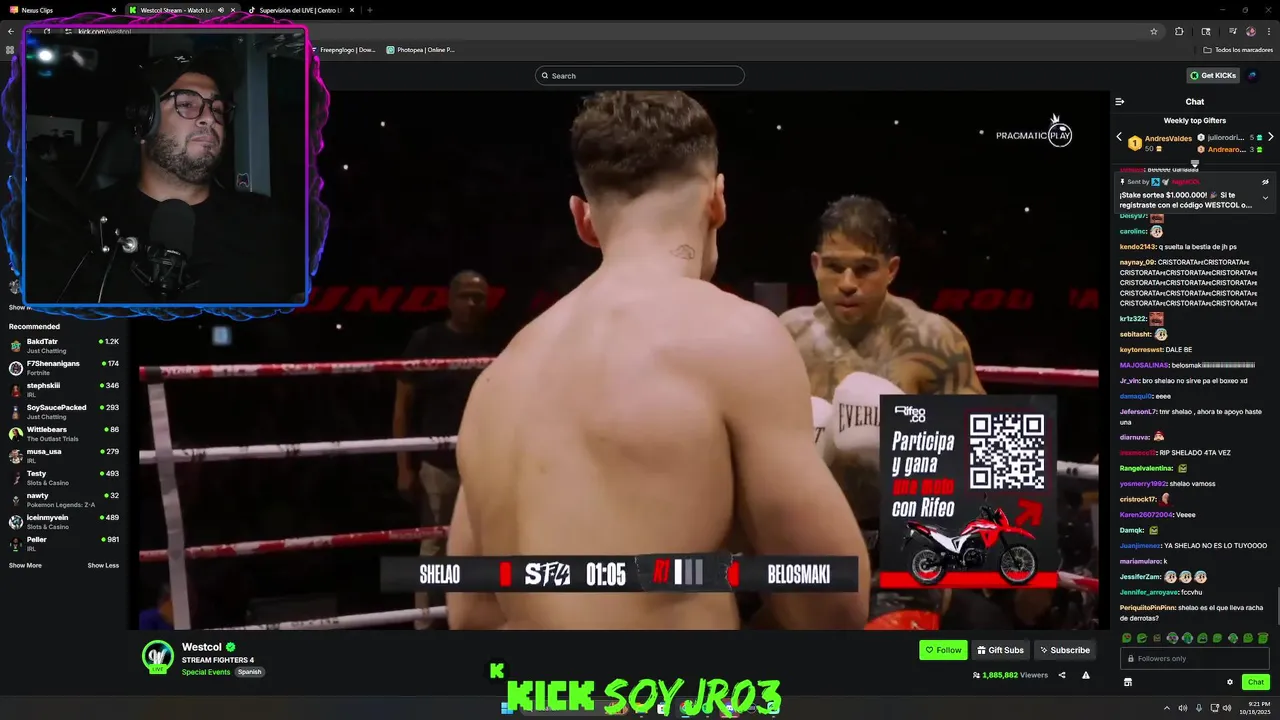Open chat settings gear
This screenshot has width=1280, height=720.
1230,682
